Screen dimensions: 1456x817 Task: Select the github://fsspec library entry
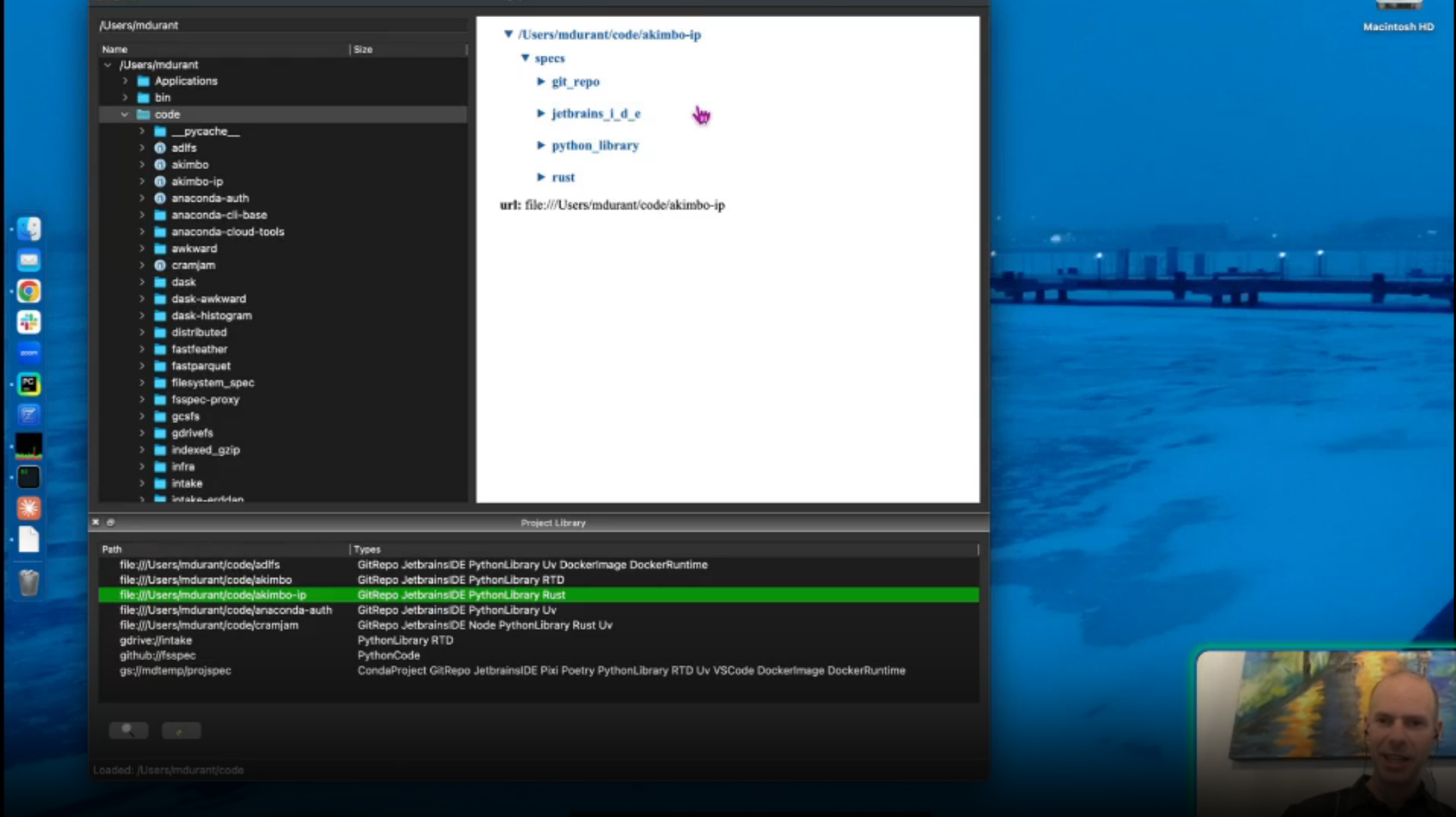pyautogui.click(x=158, y=655)
